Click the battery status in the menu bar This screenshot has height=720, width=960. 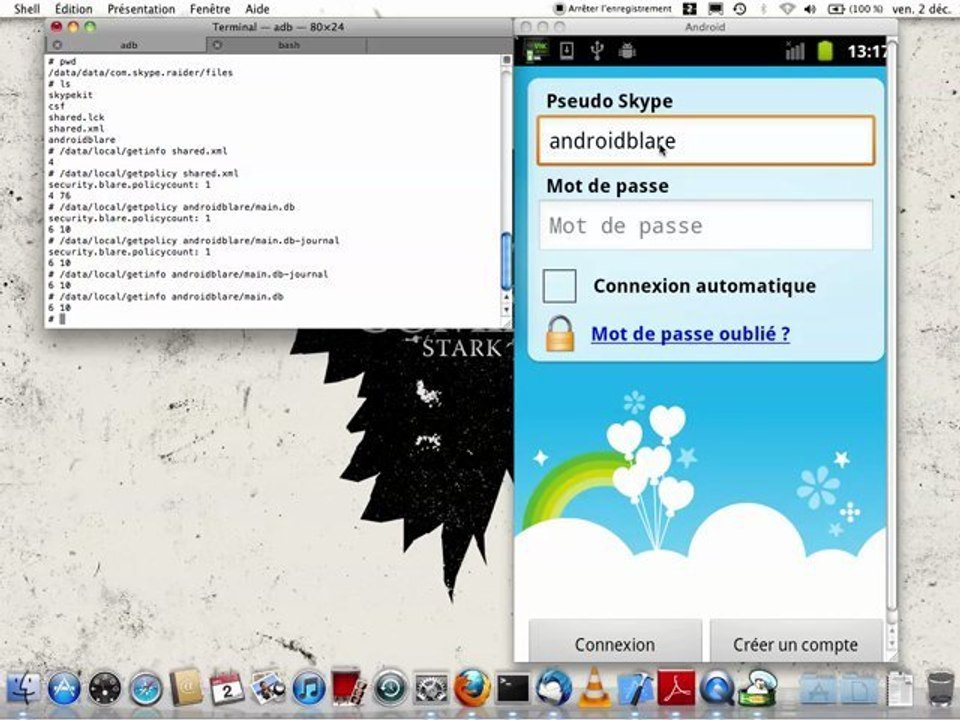[855, 9]
